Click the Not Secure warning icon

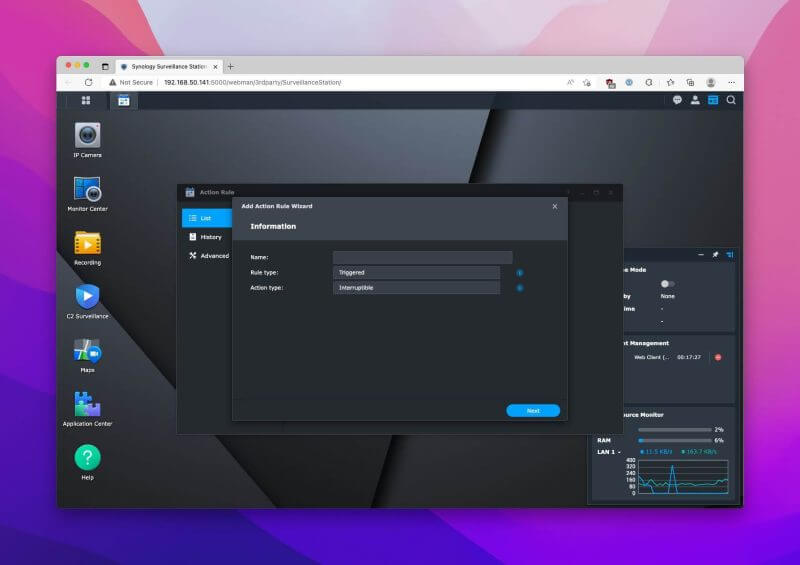coord(112,82)
